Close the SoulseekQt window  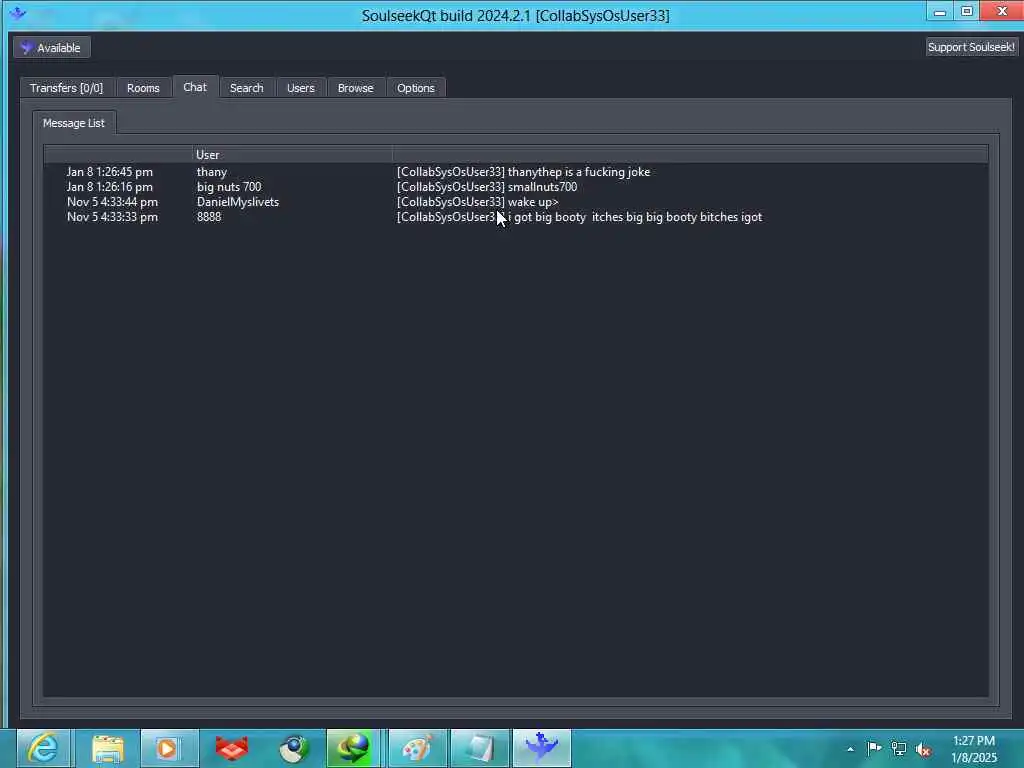pos(1002,11)
